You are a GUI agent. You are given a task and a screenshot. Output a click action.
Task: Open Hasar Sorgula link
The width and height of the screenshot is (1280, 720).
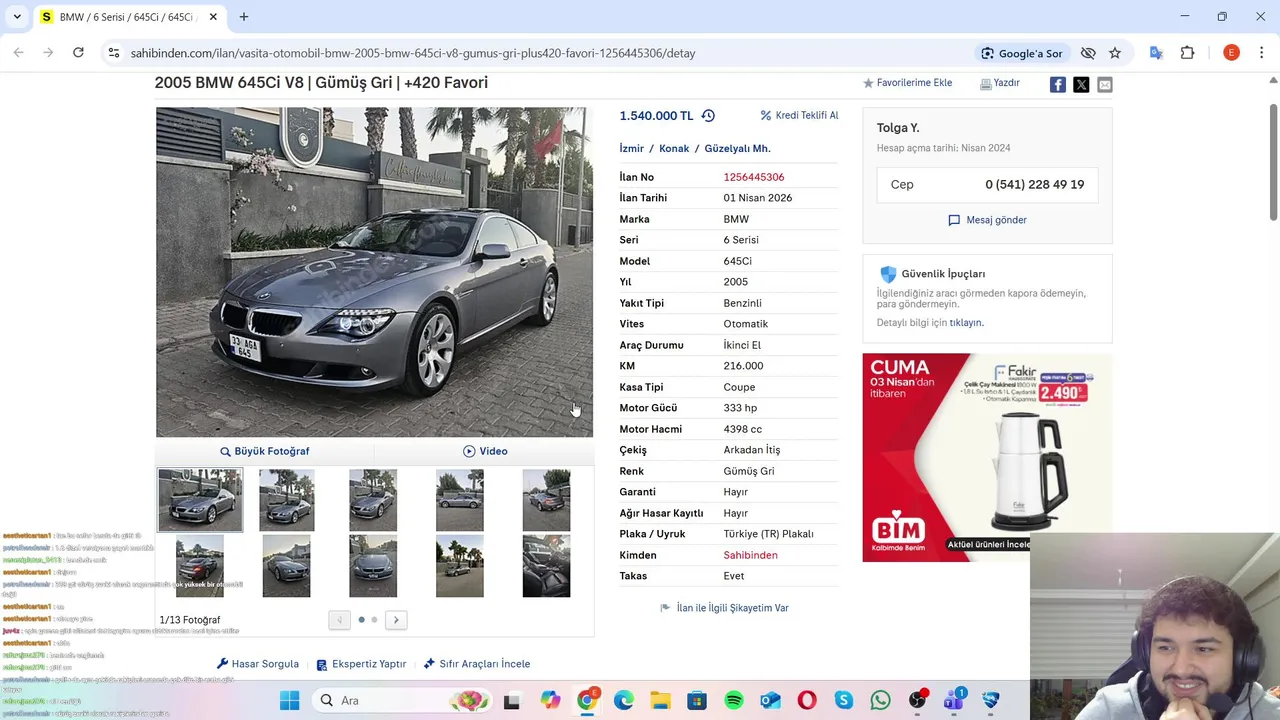(x=258, y=664)
